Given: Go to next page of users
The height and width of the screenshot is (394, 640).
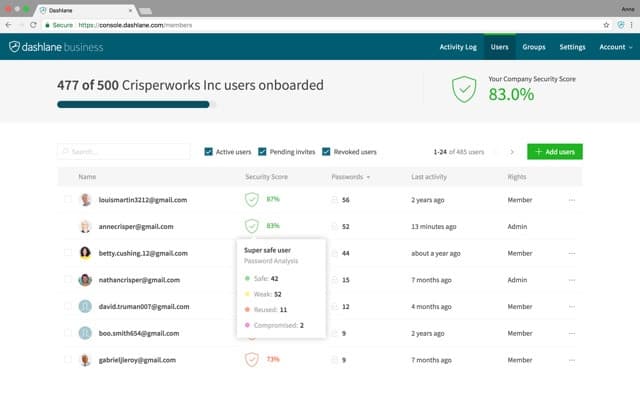Looking at the screenshot, I should pos(512,152).
